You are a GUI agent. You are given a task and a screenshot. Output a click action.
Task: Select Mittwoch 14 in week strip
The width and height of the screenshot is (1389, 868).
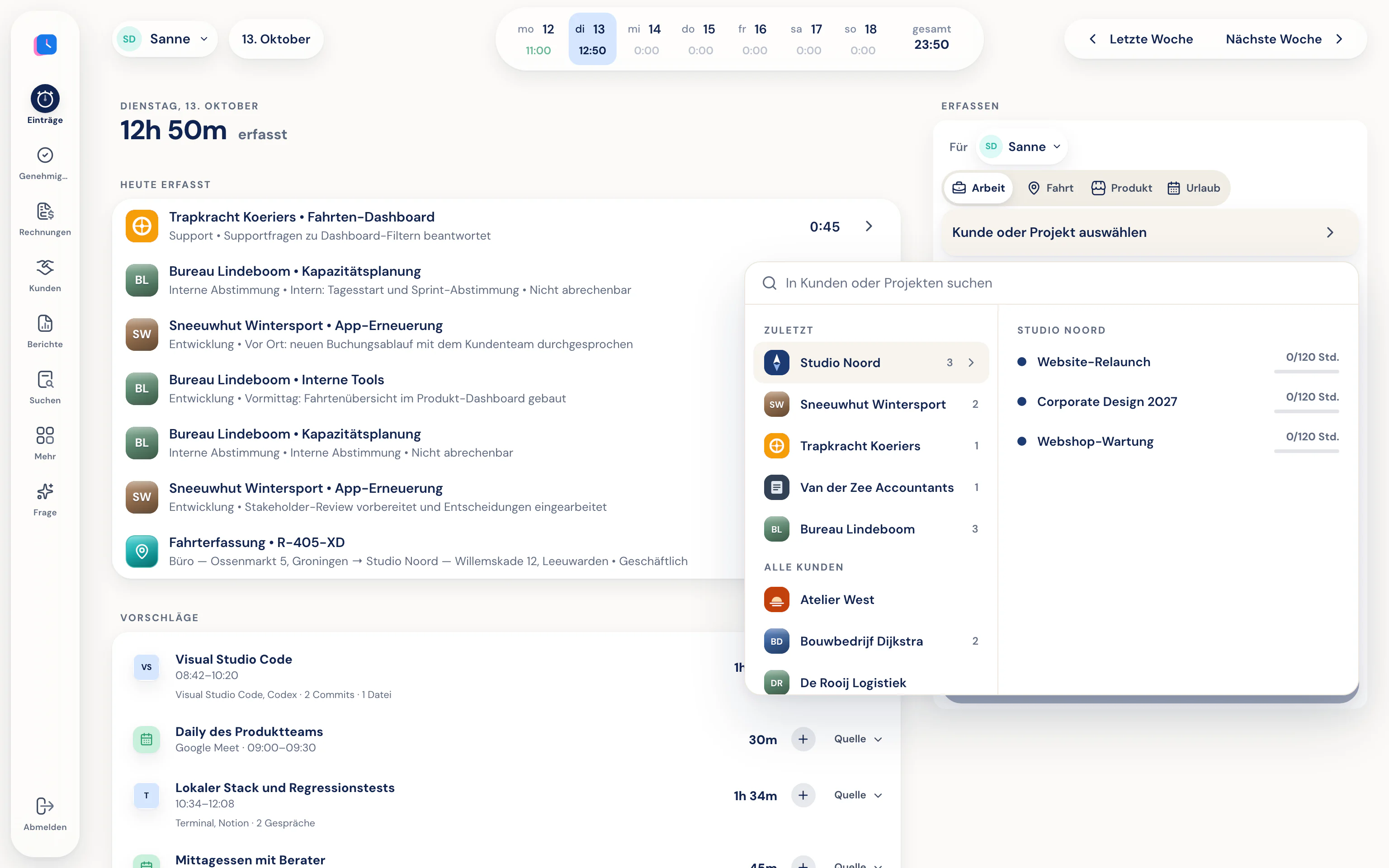coord(646,39)
